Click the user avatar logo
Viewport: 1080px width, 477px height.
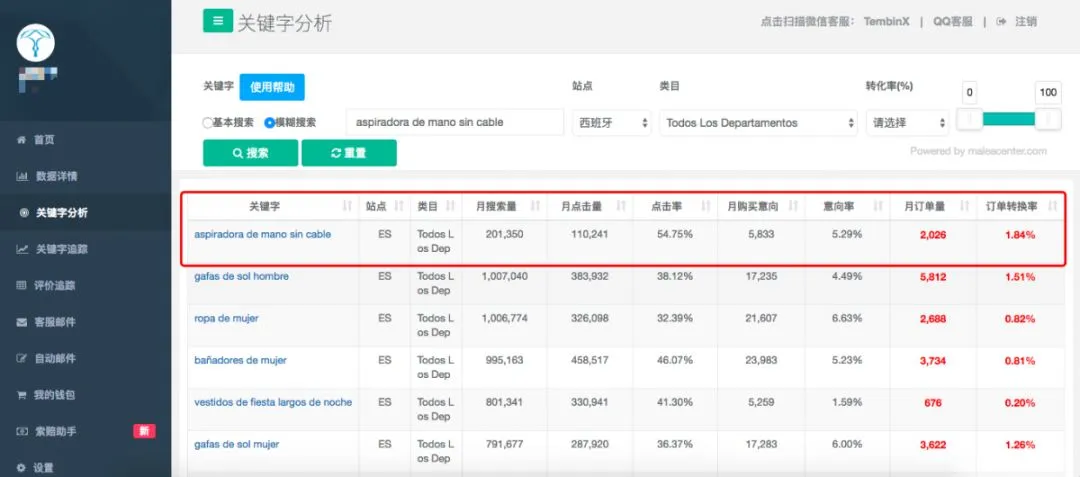pos(36,43)
